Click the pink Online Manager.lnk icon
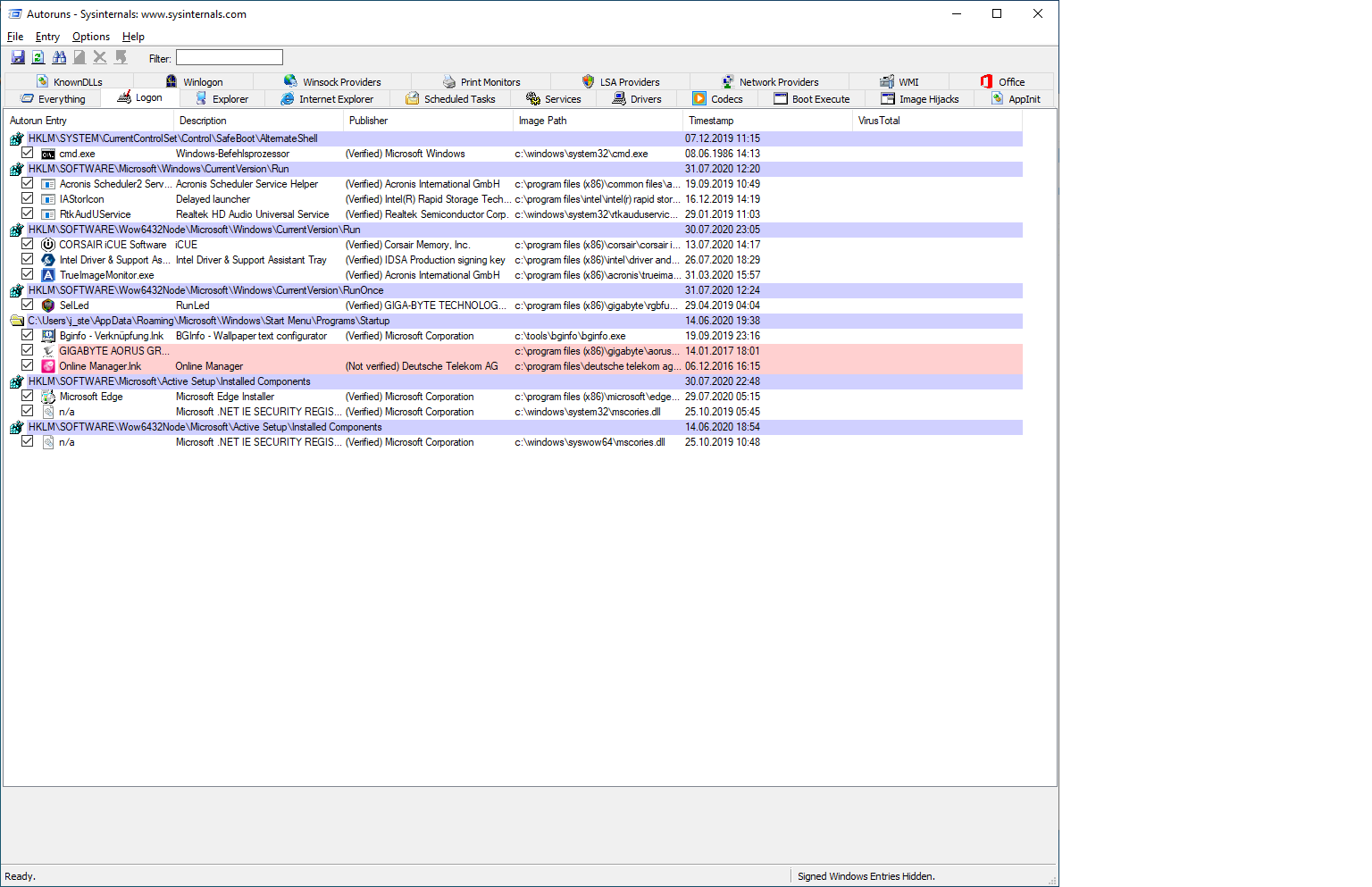 [x=48, y=366]
